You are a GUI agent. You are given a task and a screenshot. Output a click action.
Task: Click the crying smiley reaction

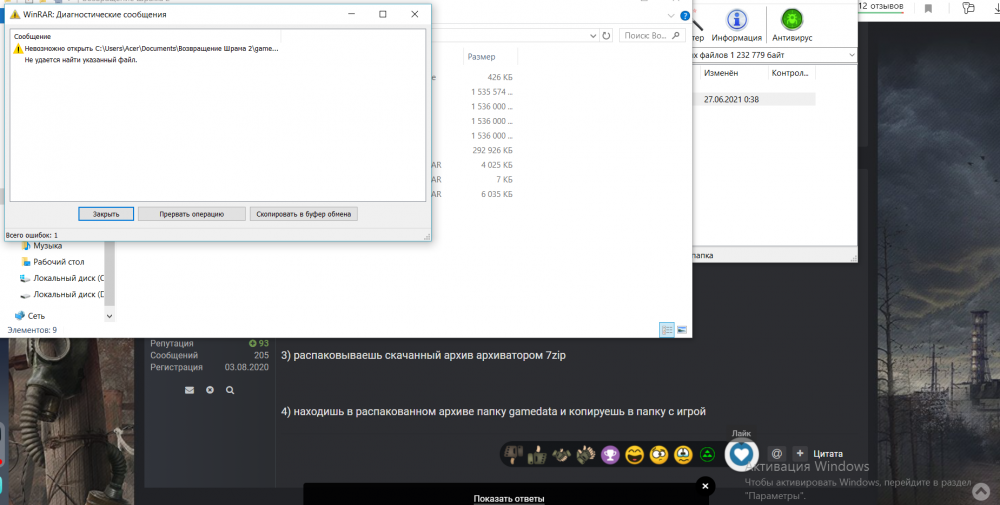(x=683, y=455)
